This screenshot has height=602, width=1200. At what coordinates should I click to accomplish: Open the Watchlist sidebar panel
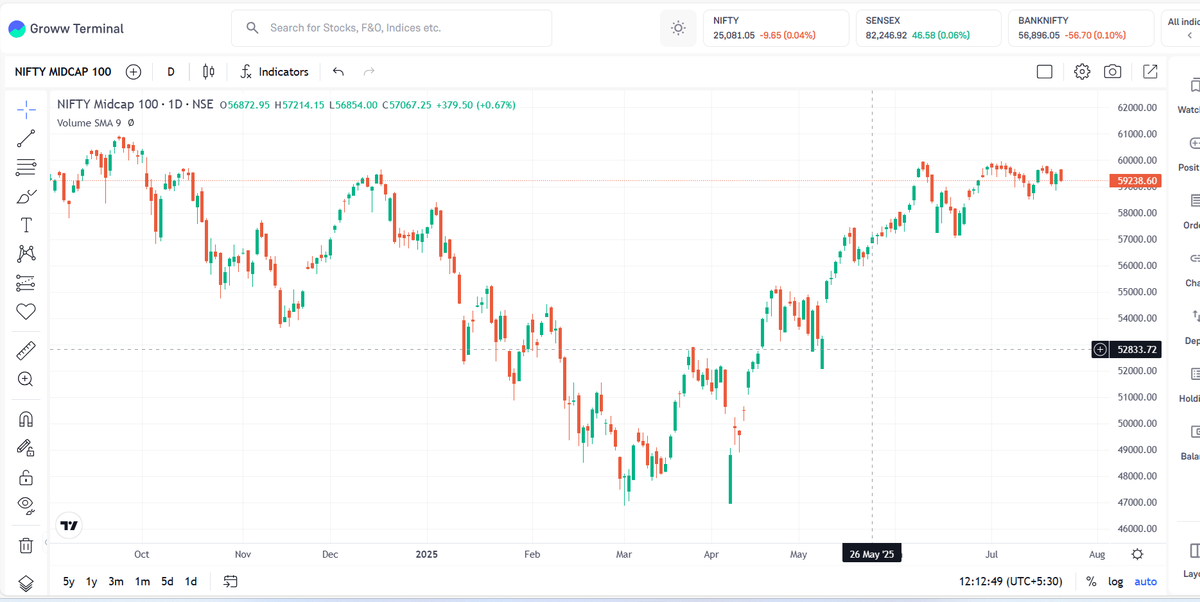(x=1190, y=95)
